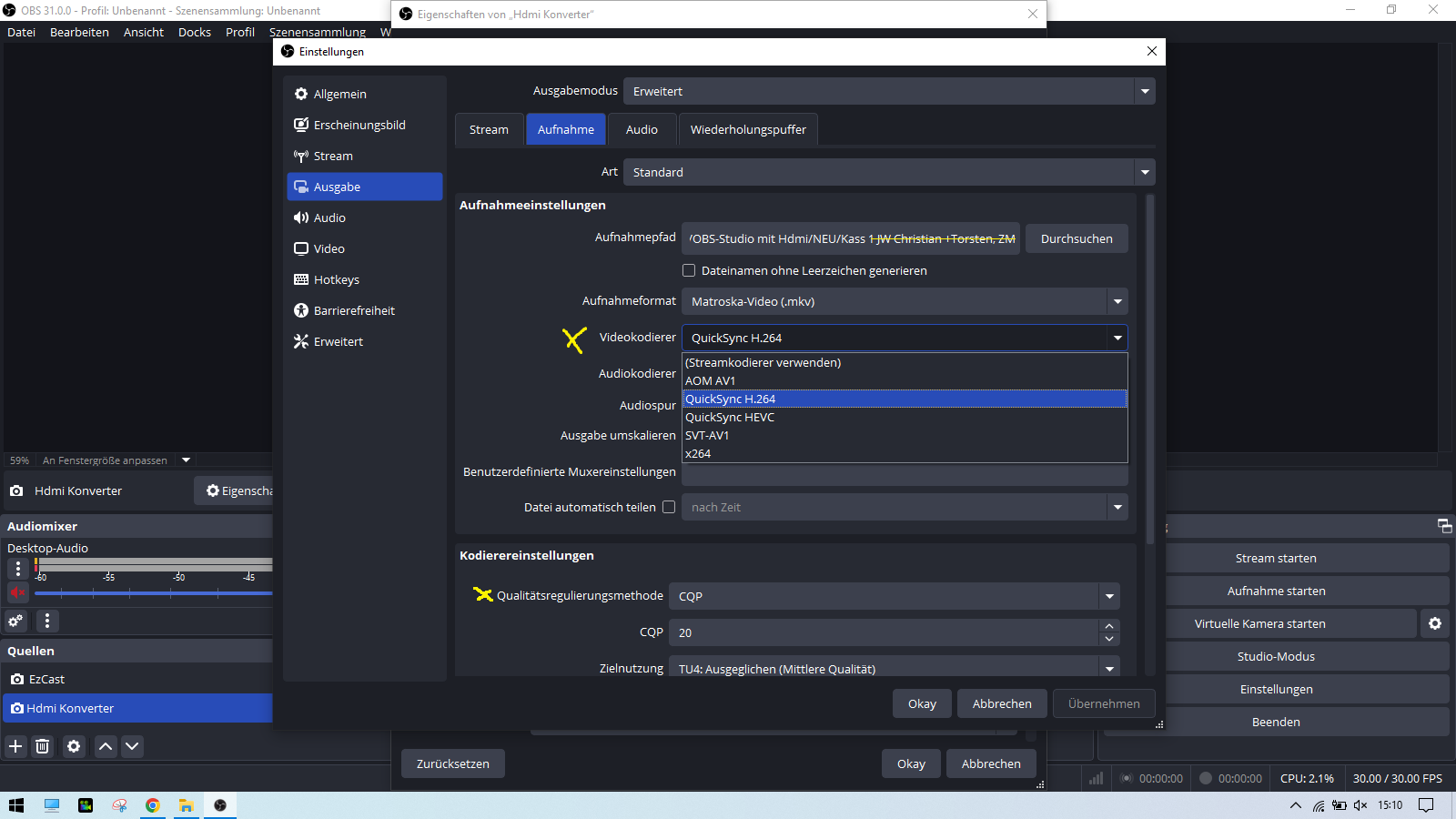Open the Aufnahmeformat dropdown
This screenshot has height=819, width=1456.
tap(905, 301)
